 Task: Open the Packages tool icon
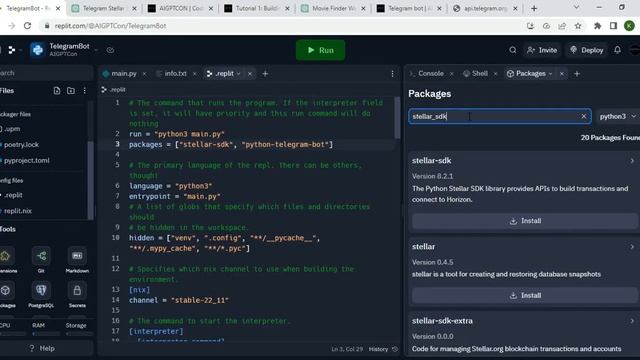[x=6, y=295]
